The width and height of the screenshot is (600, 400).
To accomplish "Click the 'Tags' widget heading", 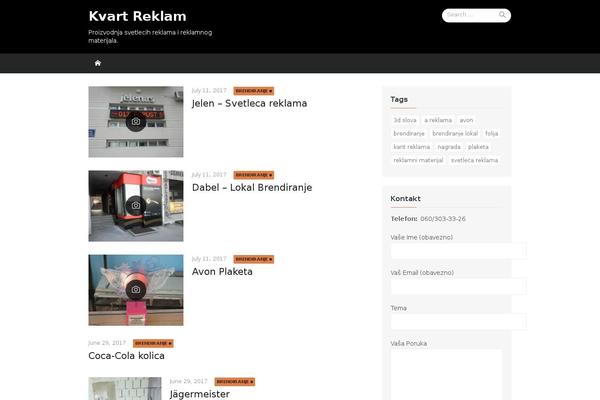I will tap(399, 100).
